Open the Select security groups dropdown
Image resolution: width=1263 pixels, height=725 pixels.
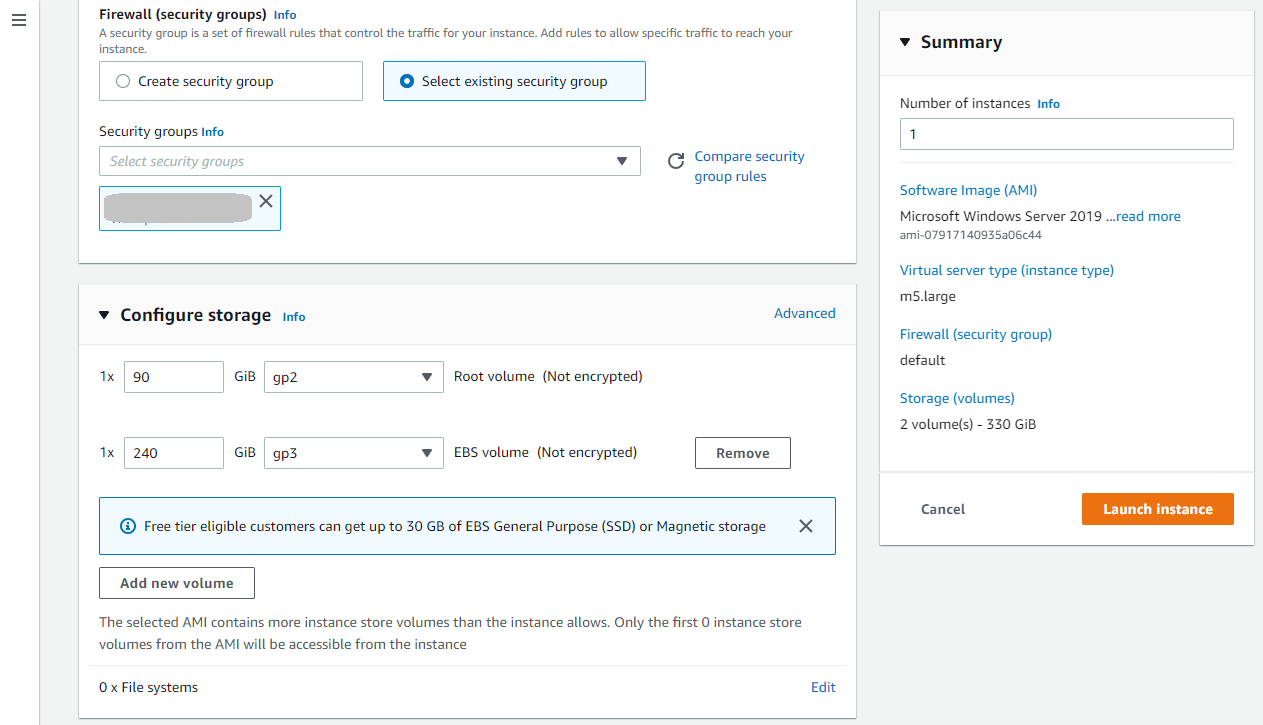pyautogui.click(x=369, y=161)
